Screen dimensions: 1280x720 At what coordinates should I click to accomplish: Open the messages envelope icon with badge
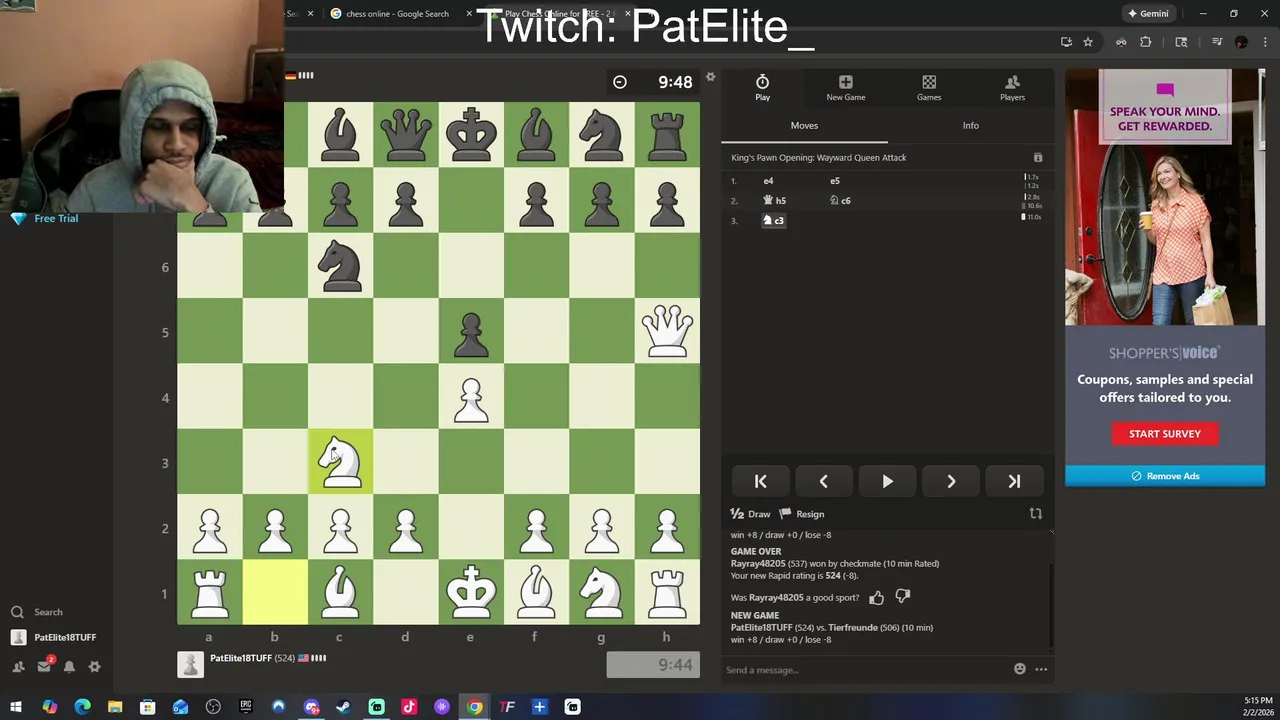tap(45, 666)
